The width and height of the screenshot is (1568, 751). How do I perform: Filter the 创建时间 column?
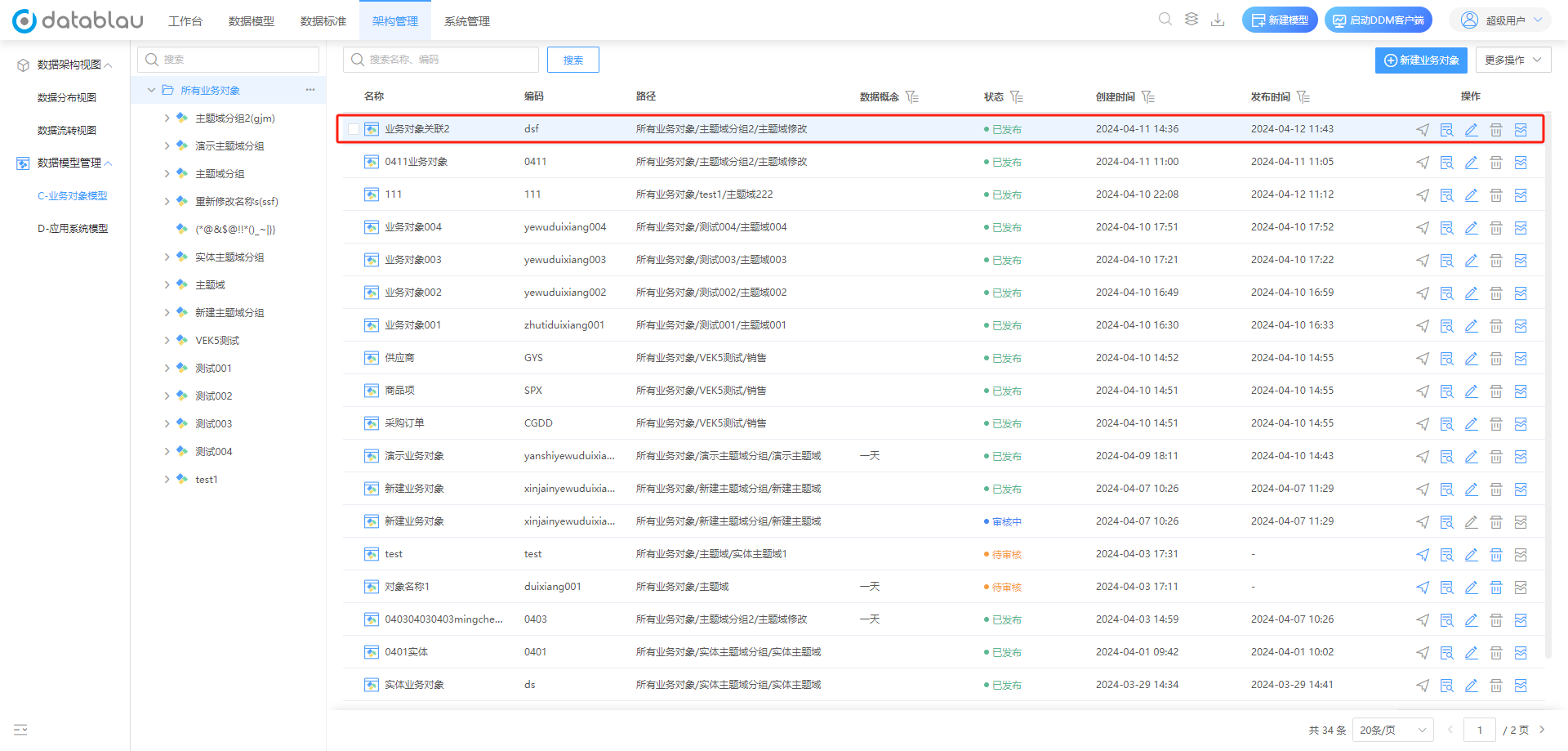coord(1148,97)
